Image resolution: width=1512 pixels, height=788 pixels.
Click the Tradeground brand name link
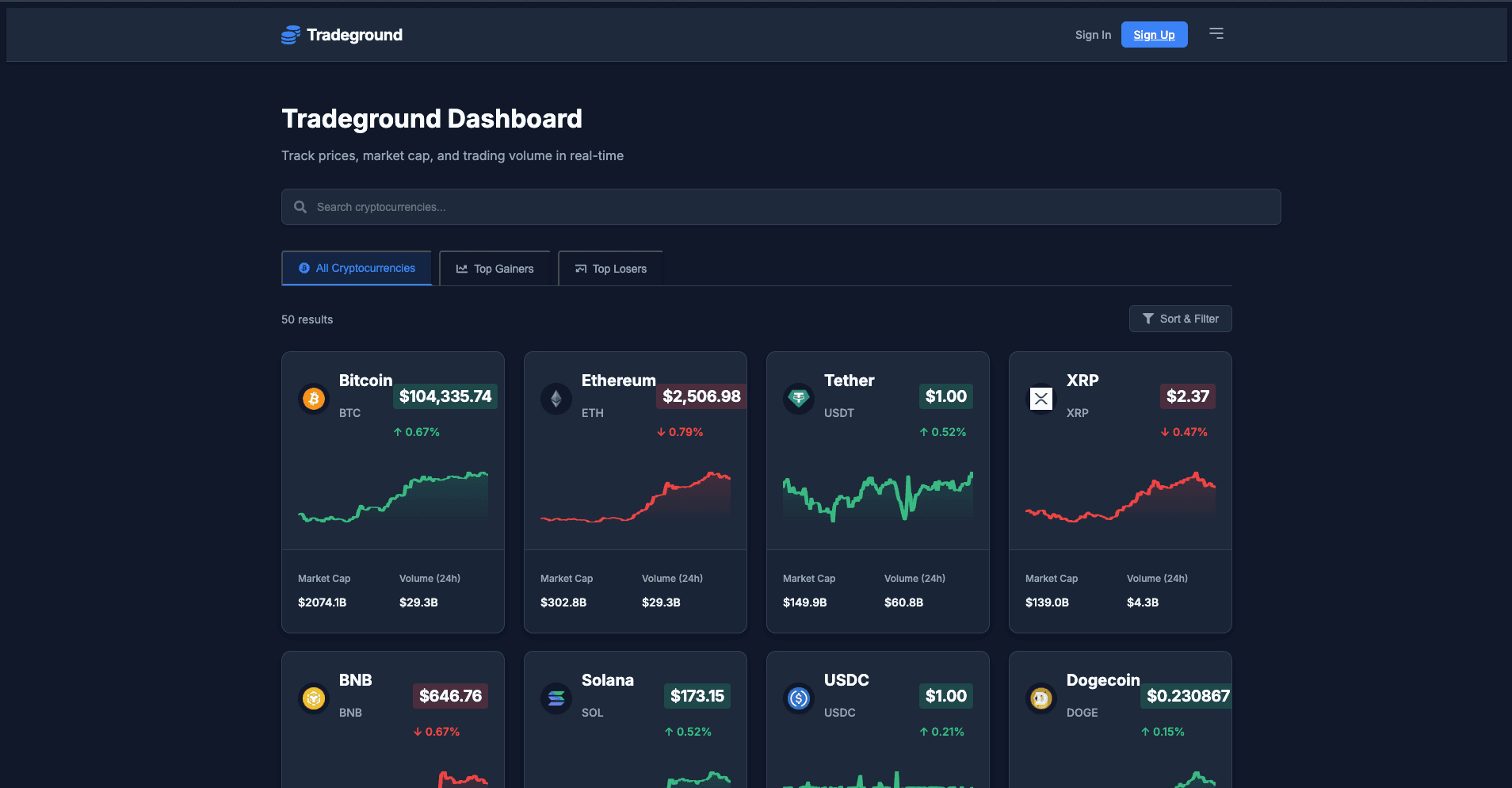point(354,35)
